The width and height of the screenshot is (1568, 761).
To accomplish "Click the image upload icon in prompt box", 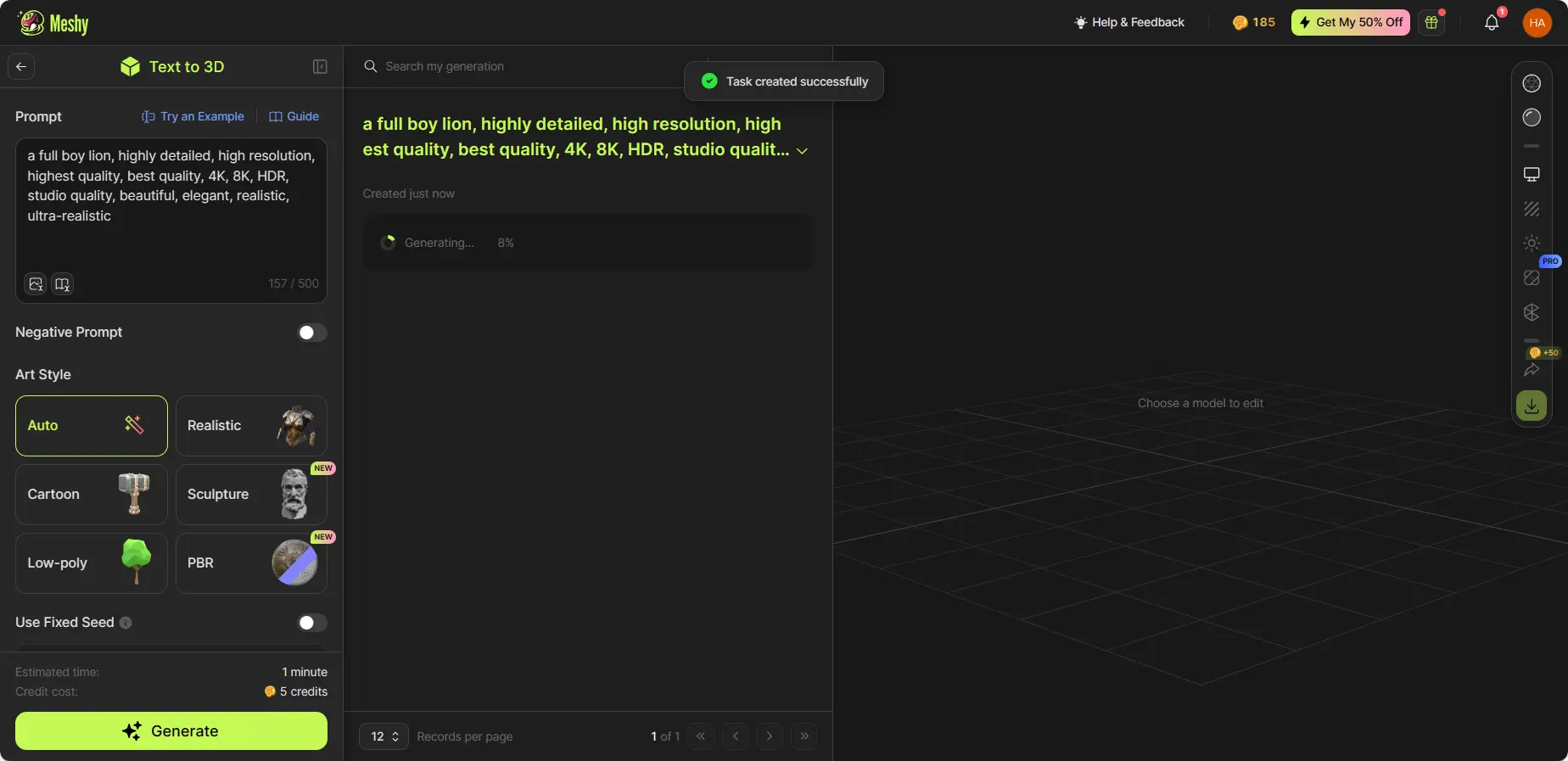I will click(x=36, y=284).
